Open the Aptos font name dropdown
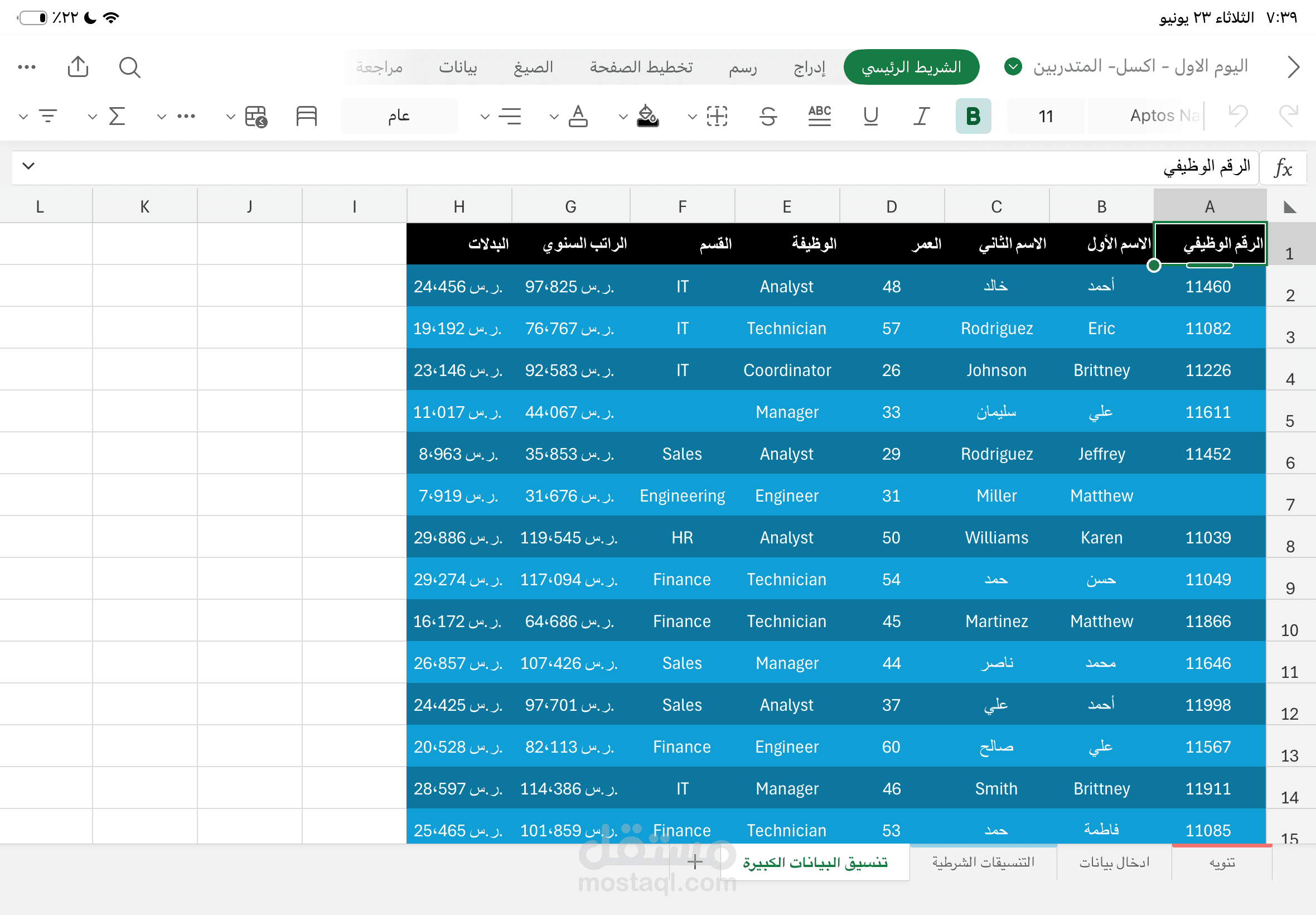The image size is (1316, 915). [x=1146, y=116]
